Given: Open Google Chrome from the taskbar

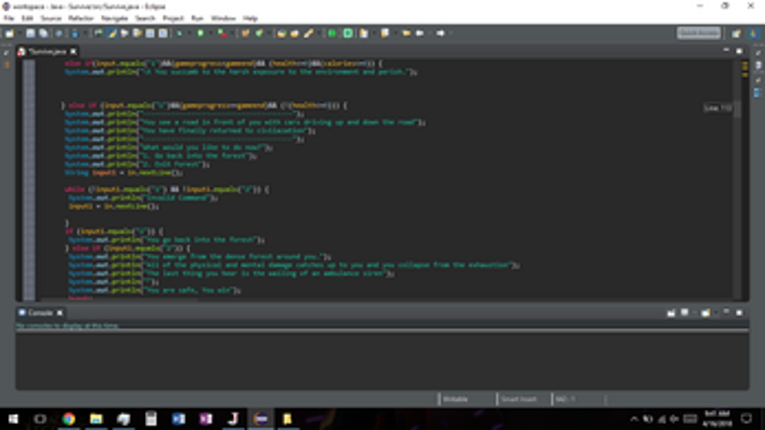Looking at the screenshot, I should (69, 419).
